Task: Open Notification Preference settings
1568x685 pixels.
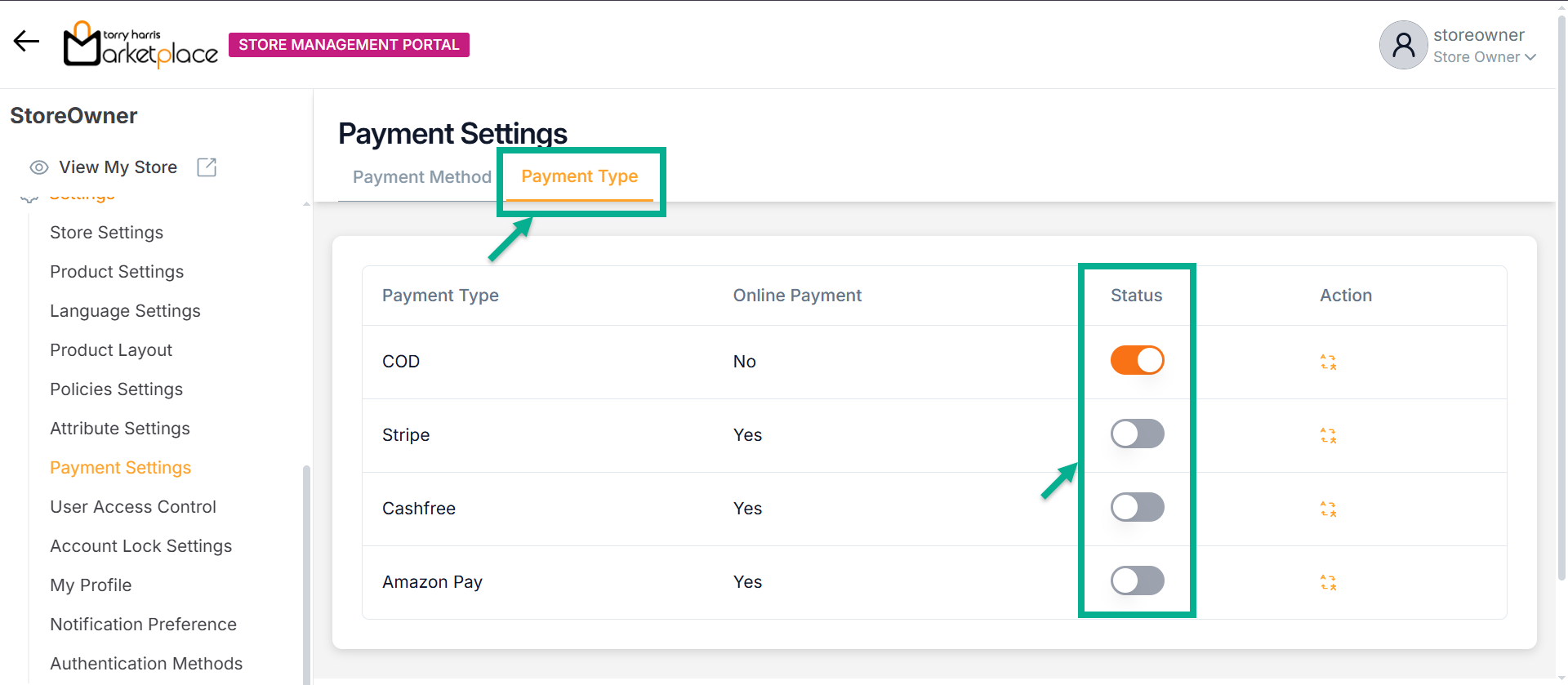Action: [143, 625]
